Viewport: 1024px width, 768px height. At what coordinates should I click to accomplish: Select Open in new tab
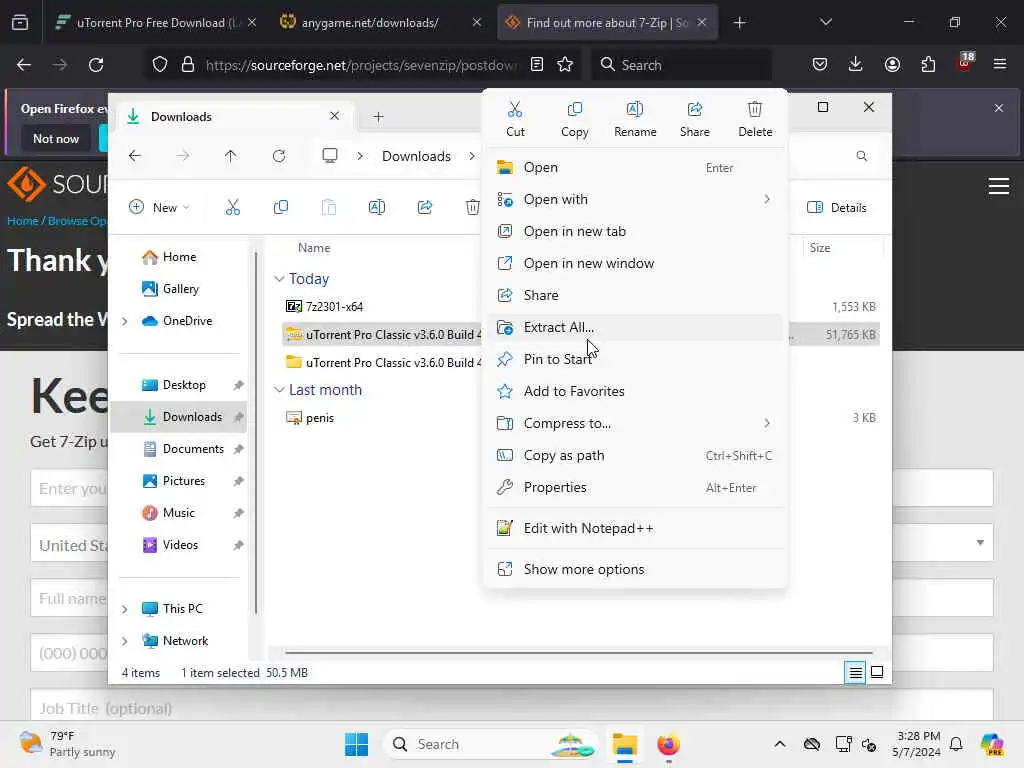635,231
